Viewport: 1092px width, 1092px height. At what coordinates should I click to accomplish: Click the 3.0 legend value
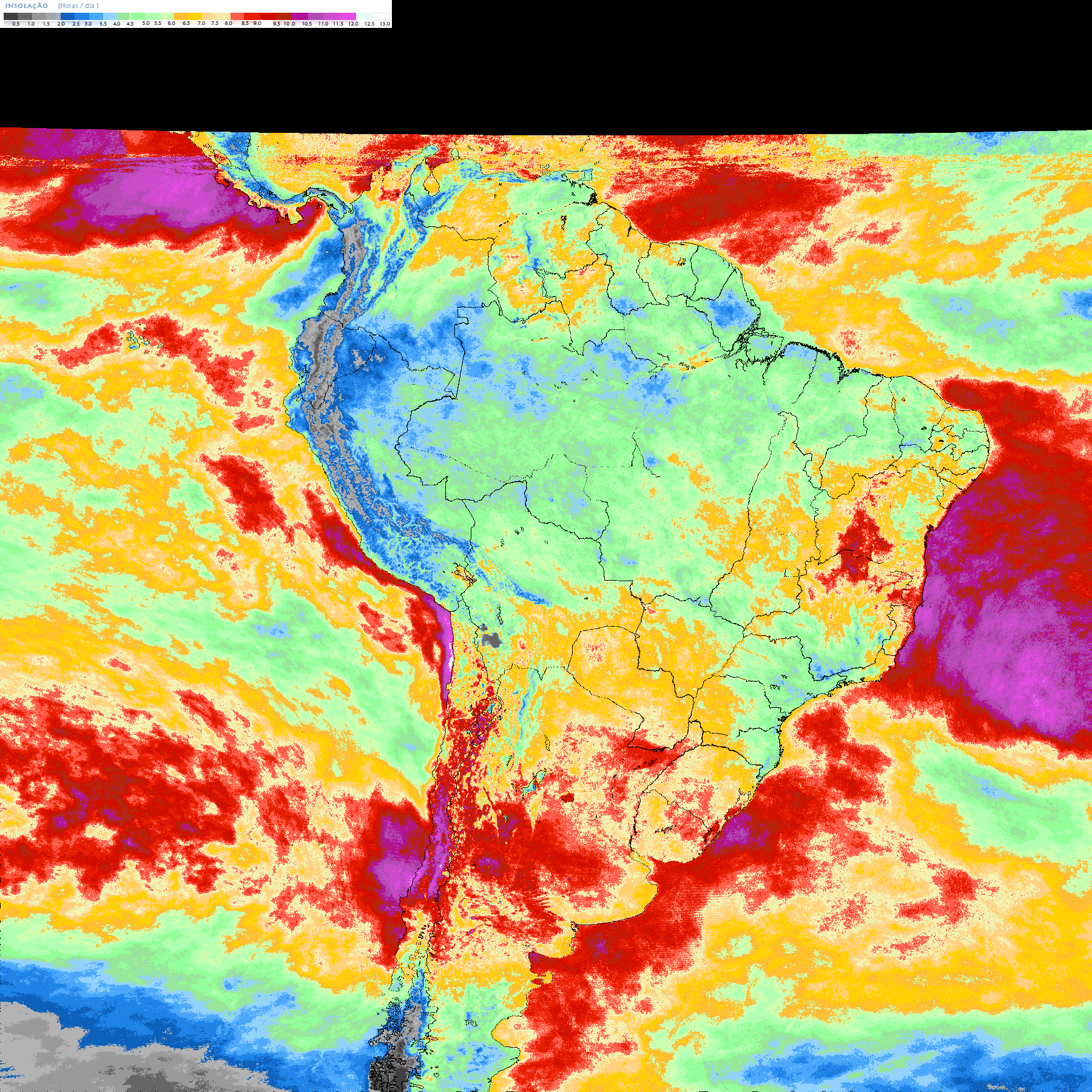(88, 24)
